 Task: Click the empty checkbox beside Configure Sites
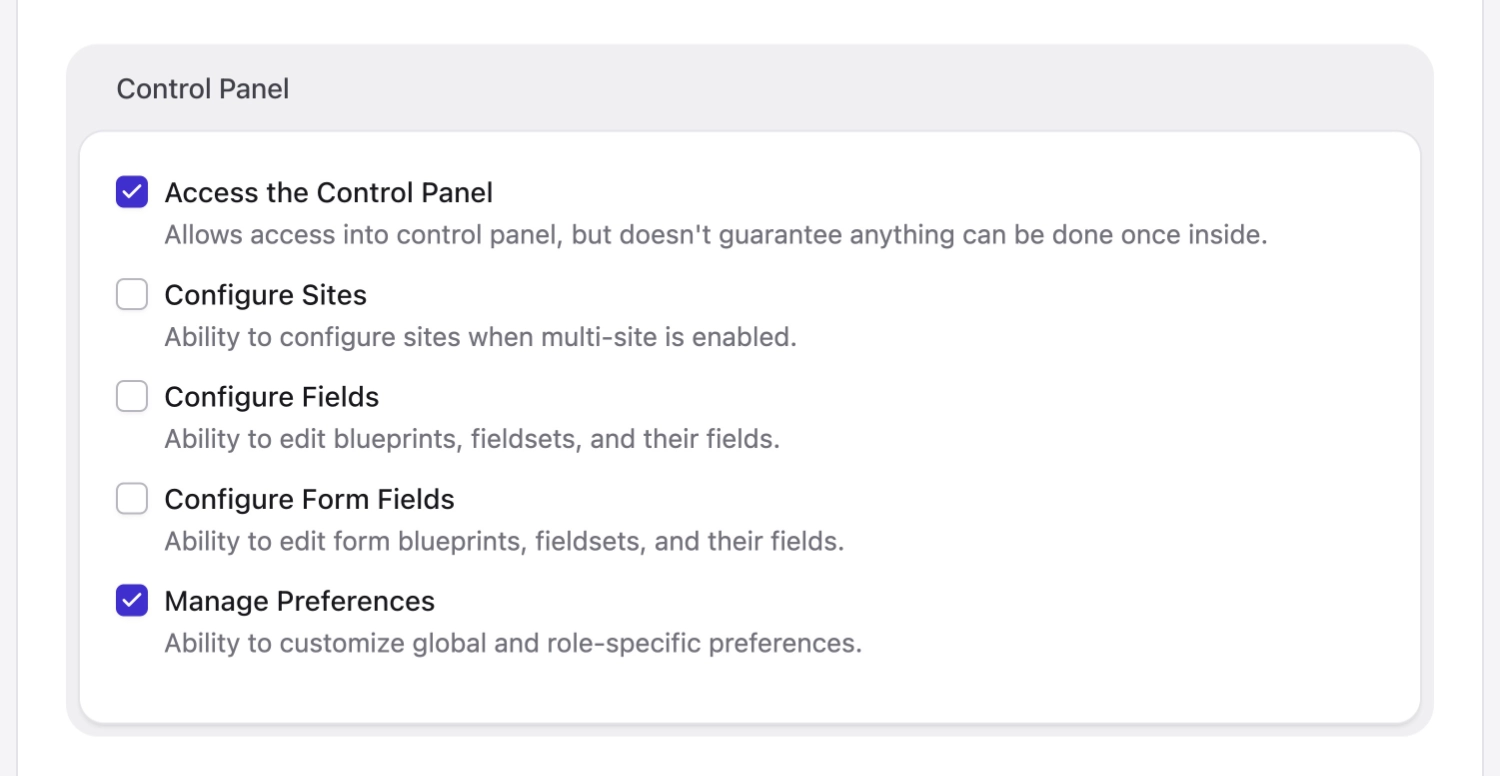(131, 294)
